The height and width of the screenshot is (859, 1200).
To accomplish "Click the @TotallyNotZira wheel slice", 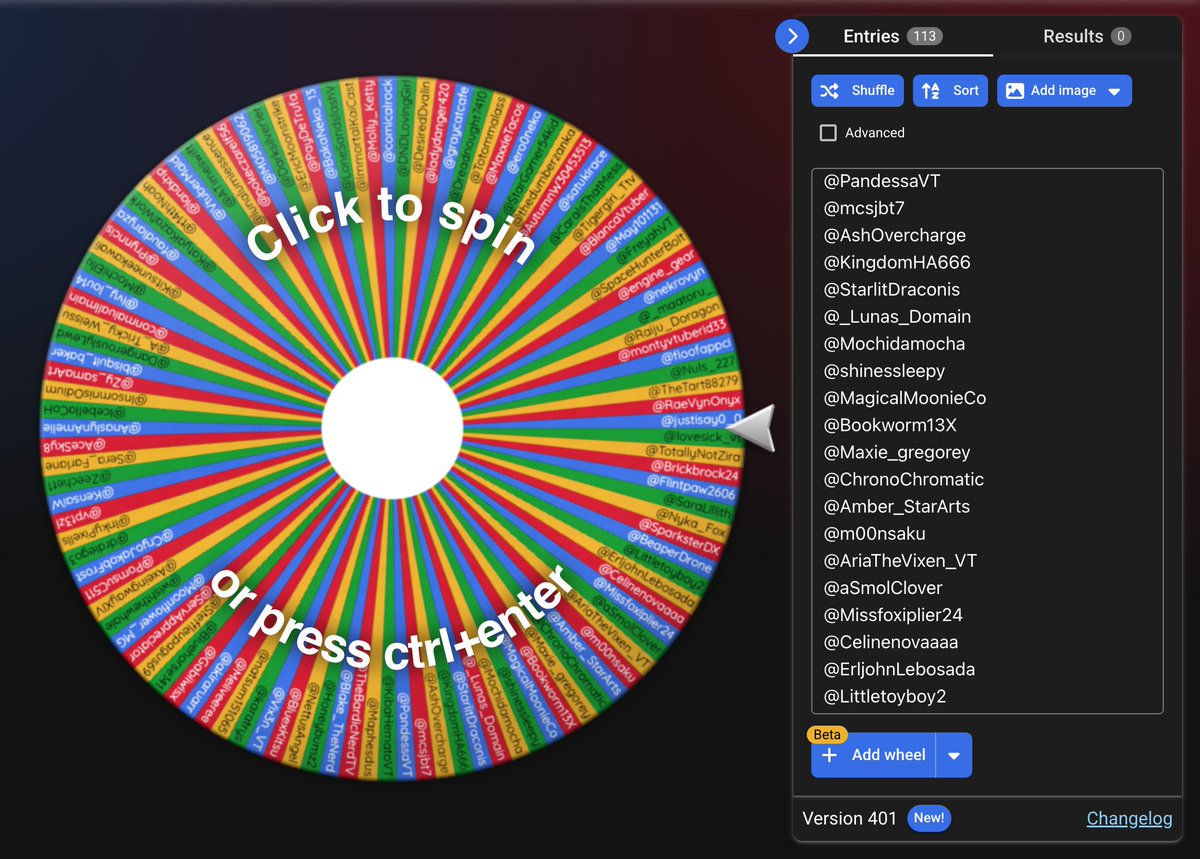I will point(695,453).
